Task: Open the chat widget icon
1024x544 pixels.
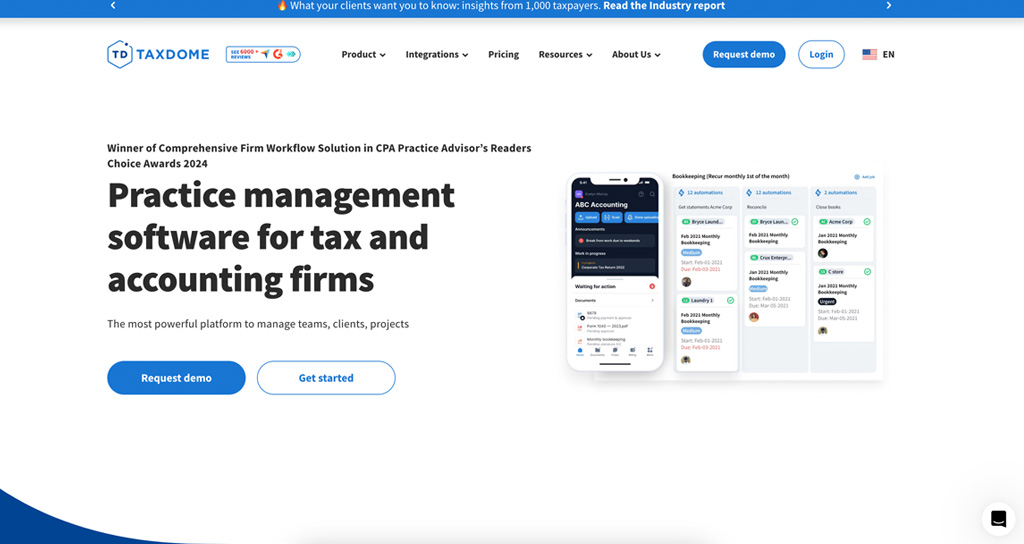Action: point(997,518)
